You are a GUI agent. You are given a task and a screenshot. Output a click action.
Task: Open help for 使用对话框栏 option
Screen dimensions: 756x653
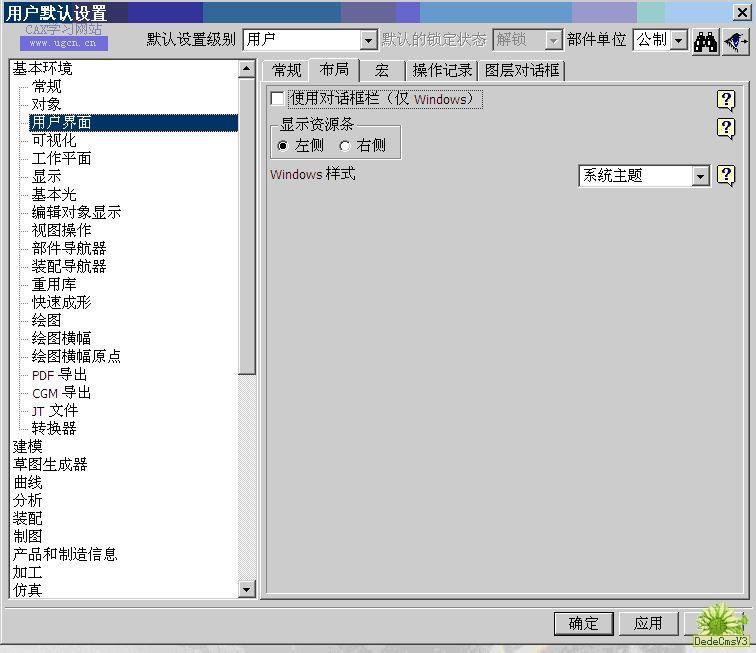[726, 100]
